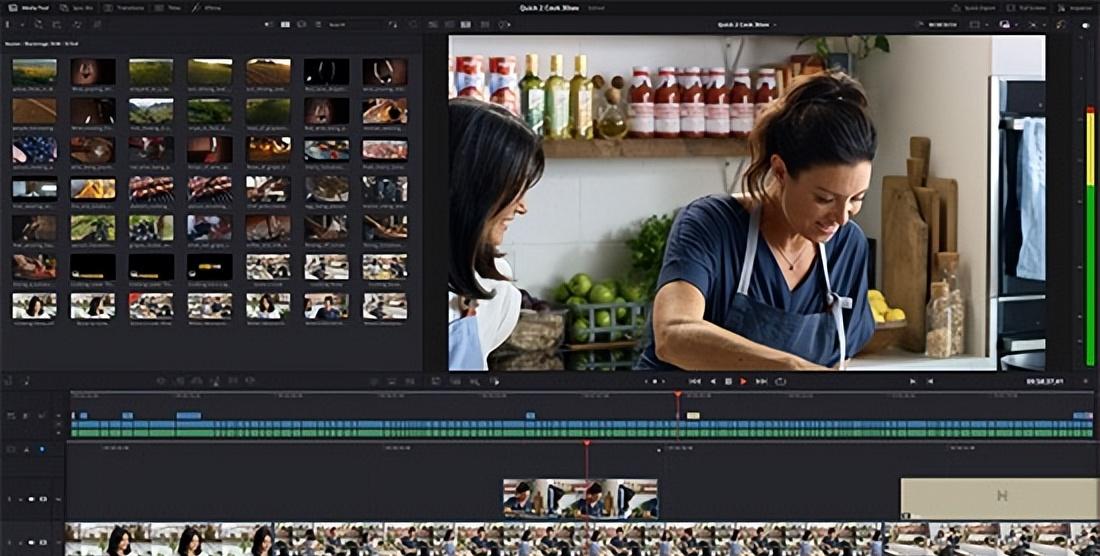1100x556 pixels.
Task: Jump to the first frame icon
Action: click(x=695, y=381)
